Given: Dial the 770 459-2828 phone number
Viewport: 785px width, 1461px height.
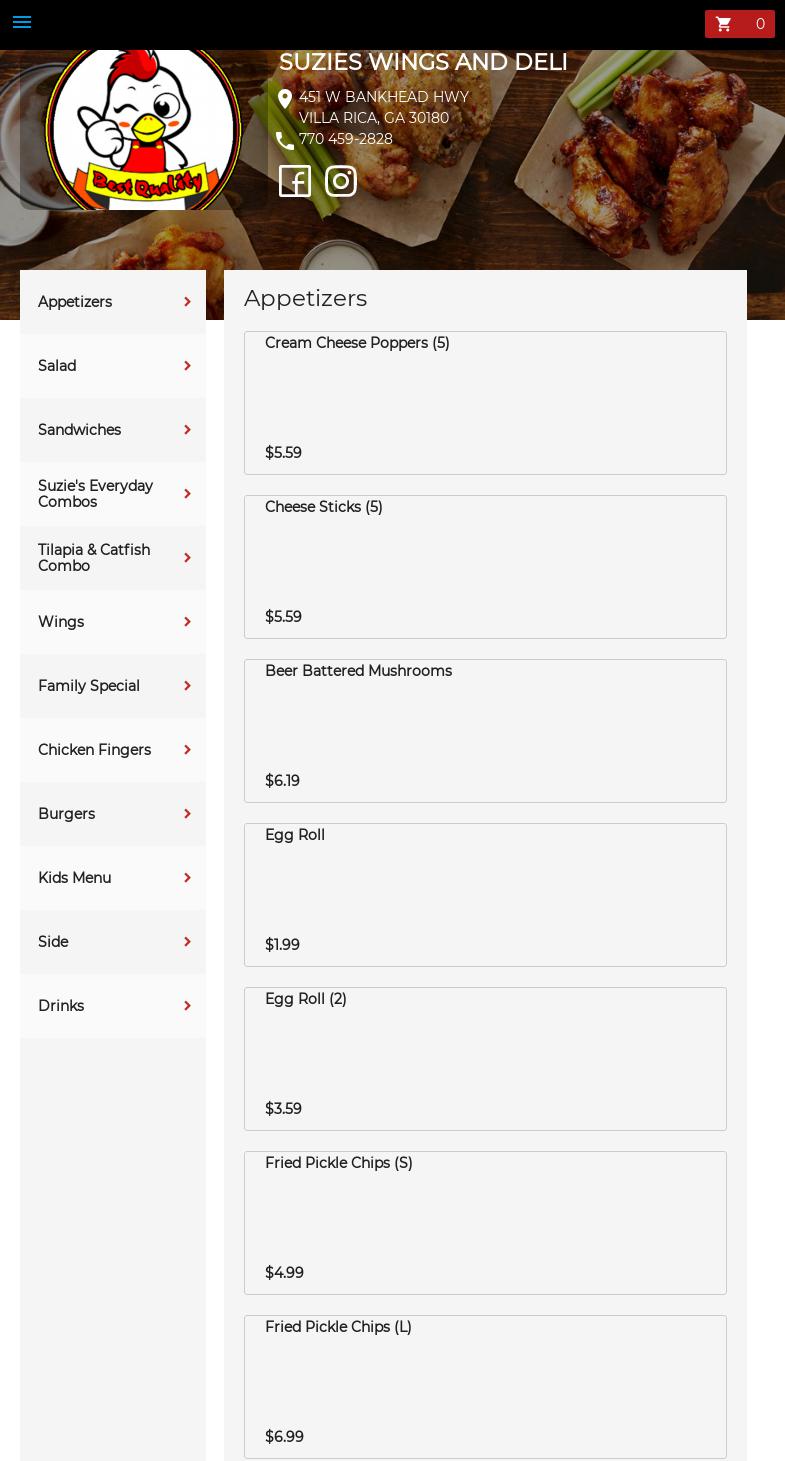Looking at the screenshot, I should pos(346,139).
